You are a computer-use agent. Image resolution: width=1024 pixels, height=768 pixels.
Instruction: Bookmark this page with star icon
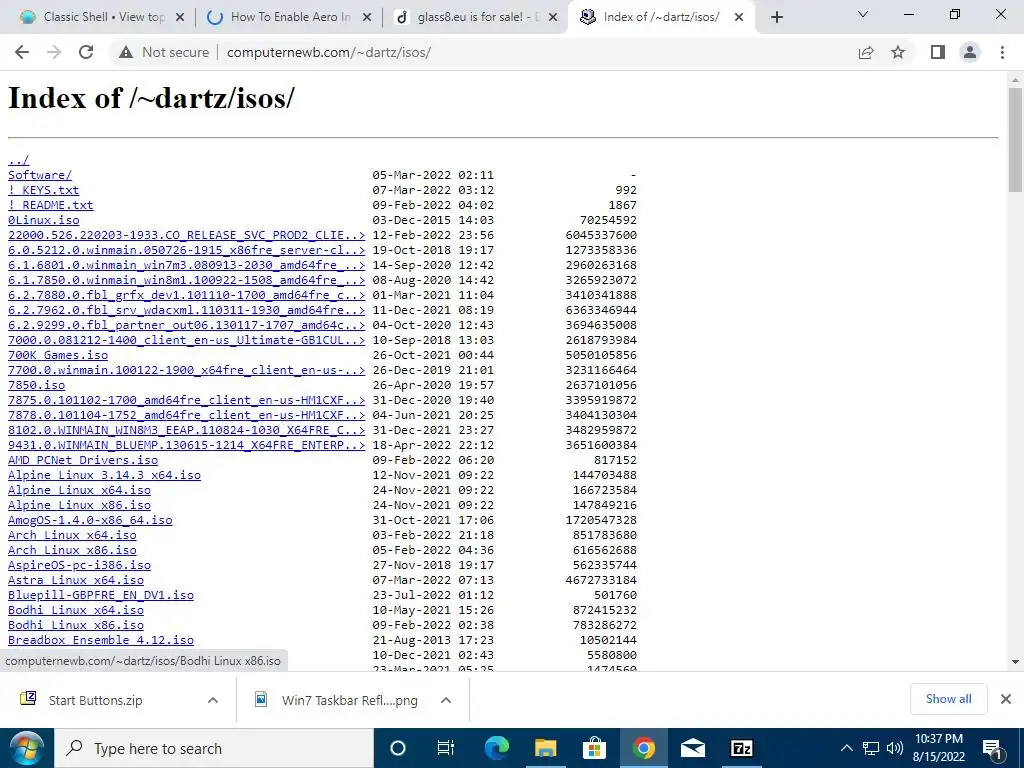tap(898, 52)
